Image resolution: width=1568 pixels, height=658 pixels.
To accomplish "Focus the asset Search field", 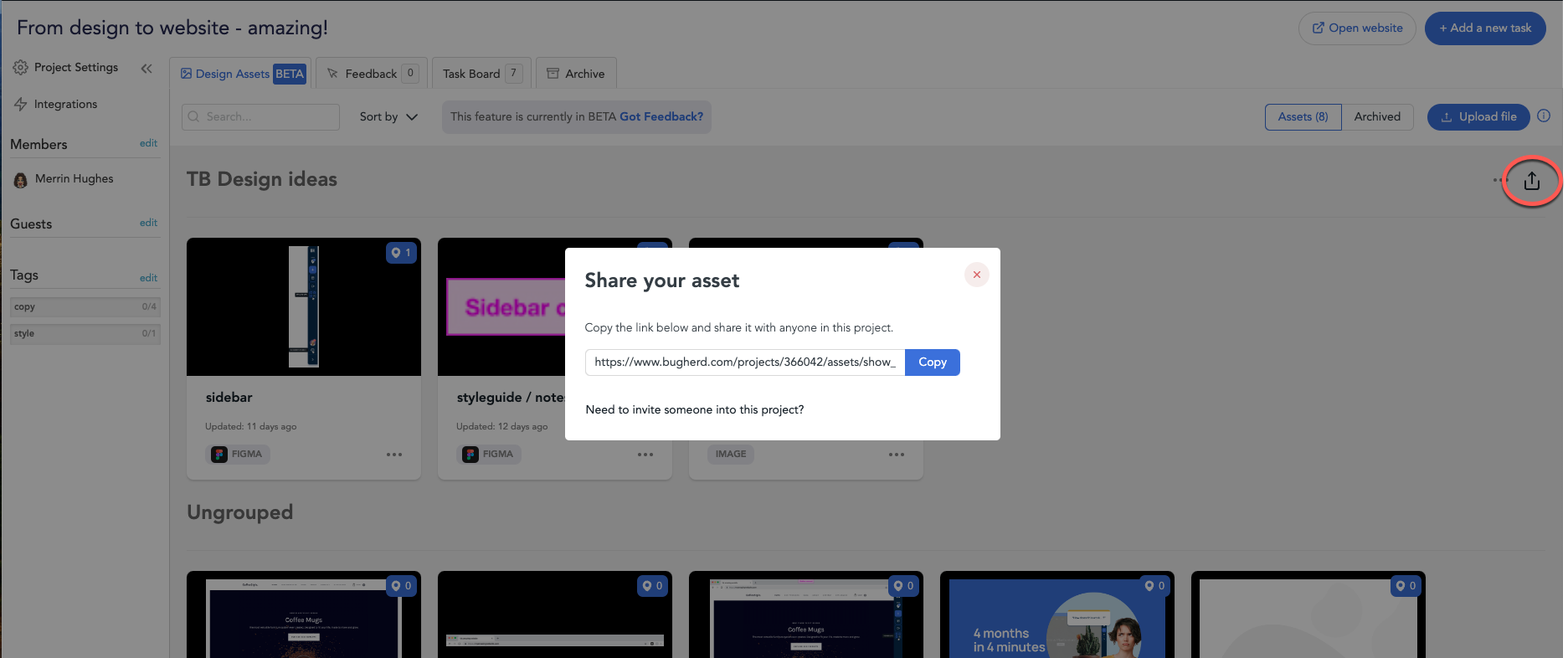I will (x=260, y=116).
